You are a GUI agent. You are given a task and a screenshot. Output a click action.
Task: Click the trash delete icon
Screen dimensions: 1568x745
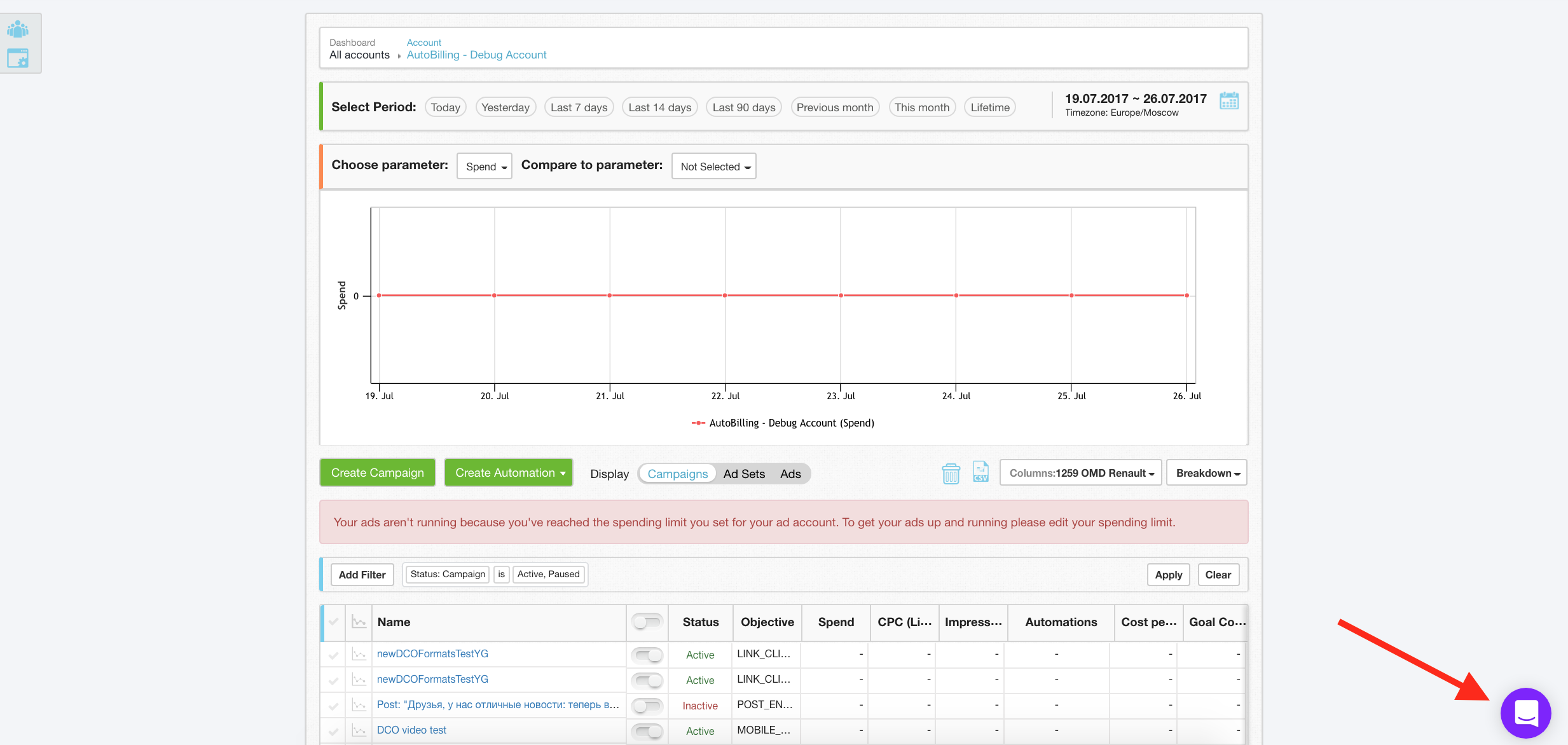(x=951, y=473)
